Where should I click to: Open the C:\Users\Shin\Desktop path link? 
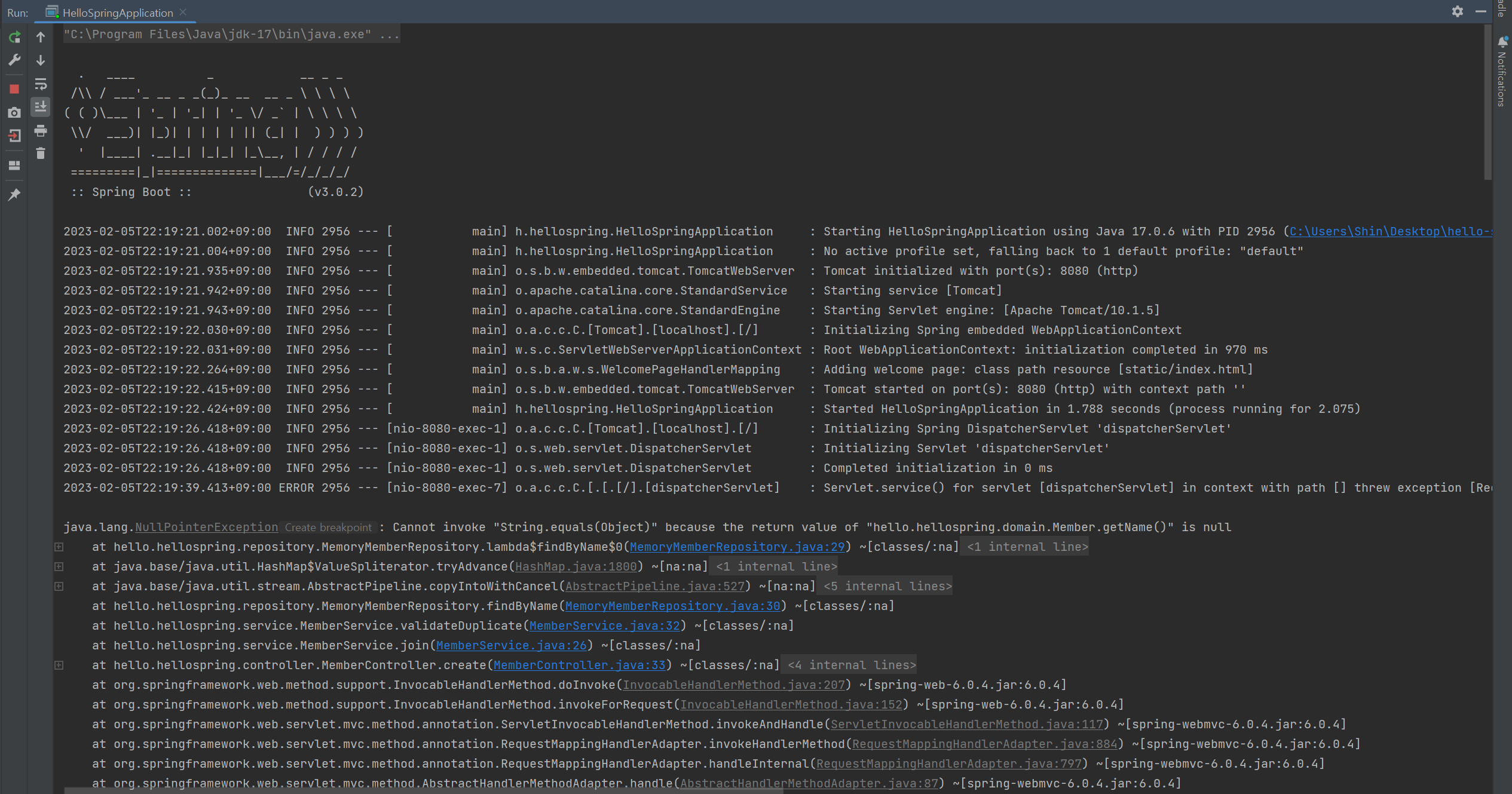click(1390, 231)
